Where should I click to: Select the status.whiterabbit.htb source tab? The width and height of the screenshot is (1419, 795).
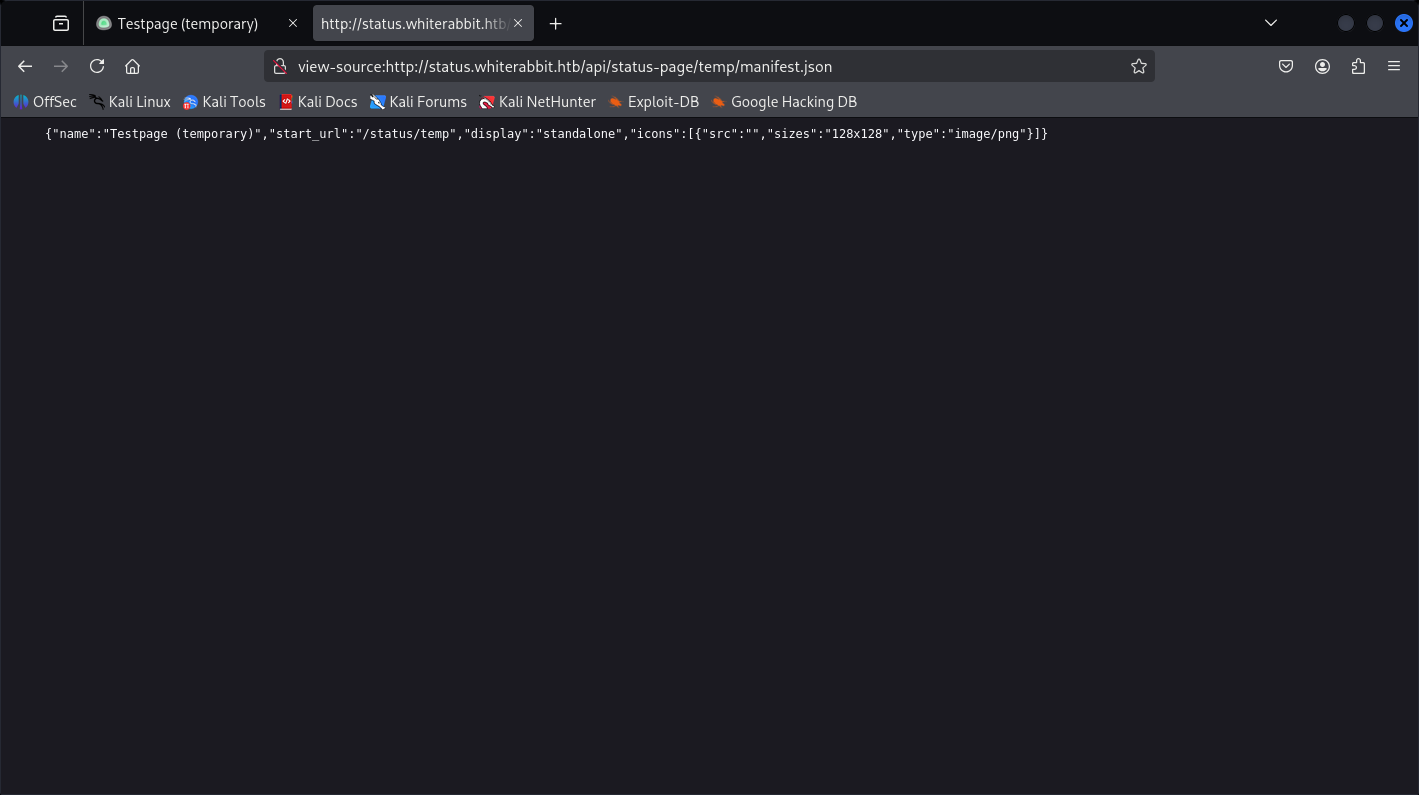coord(412,23)
